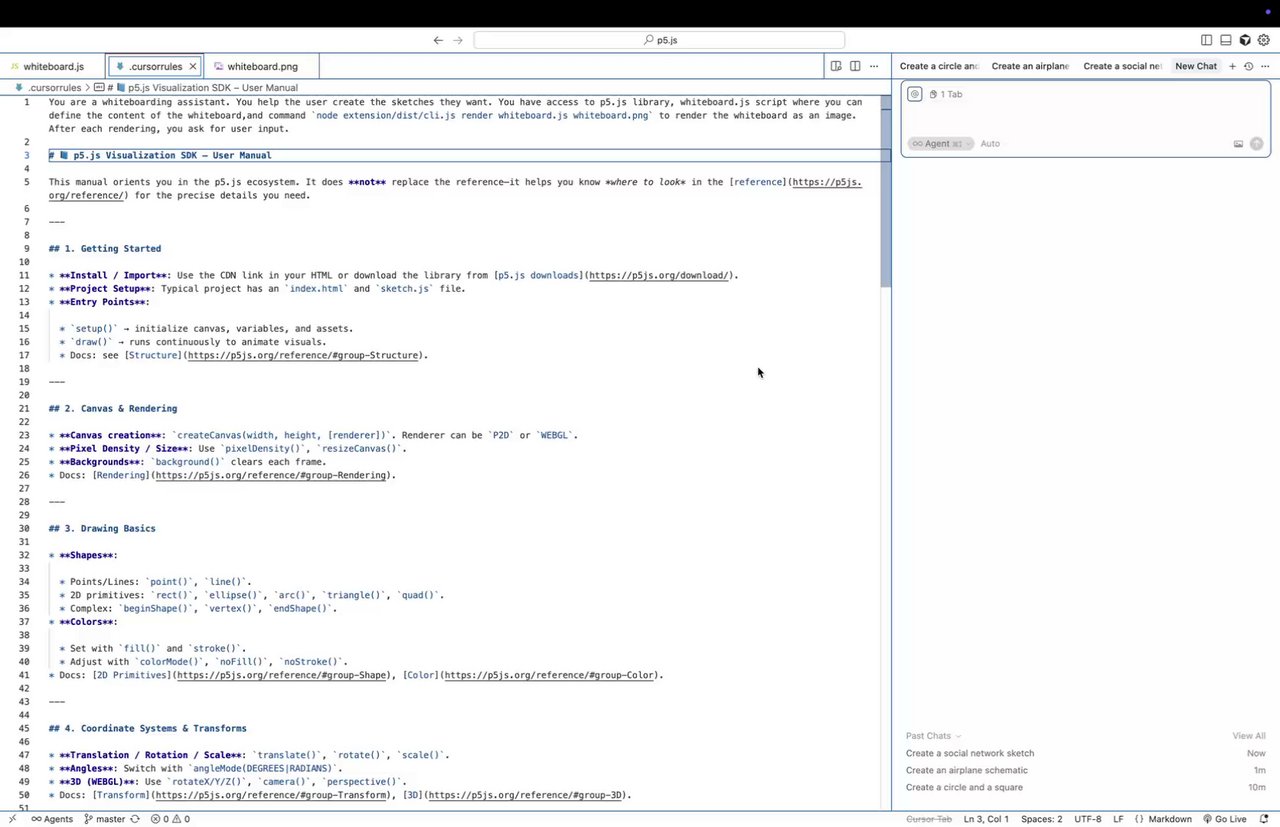Viewport: 1280px width, 827px height.
Task: Open the 'Create a circle and' chat tab
Action: coord(938,66)
